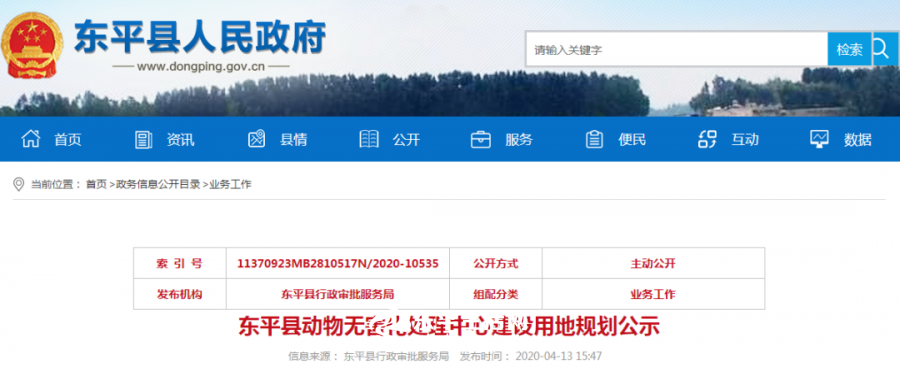Click the 东平县人民政府 site title
The image size is (900, 369).
(200, 36)
